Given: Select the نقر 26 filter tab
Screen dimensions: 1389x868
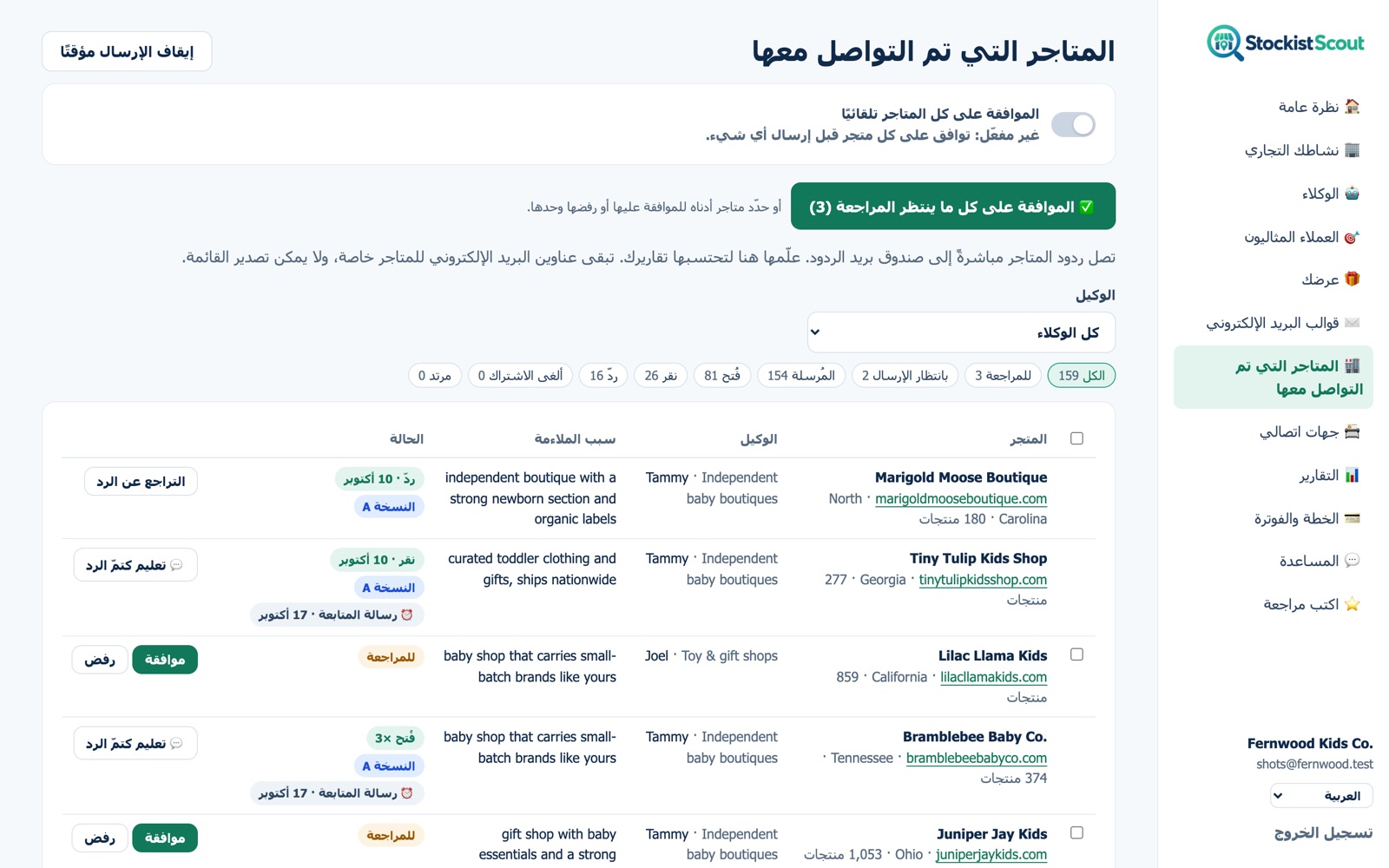Looking at the screenshot, I should (x=661, y=375).
